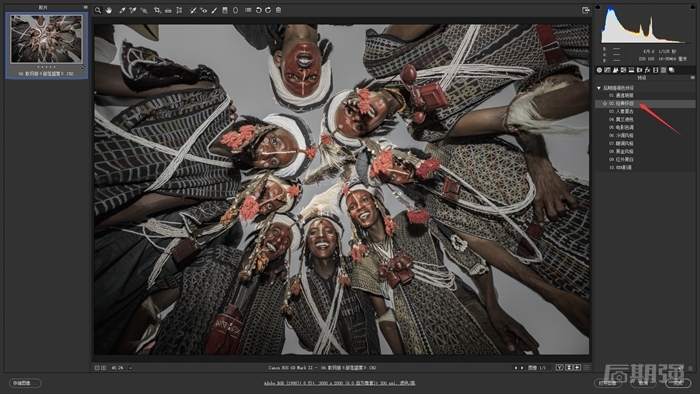Toggle full screen mode icon
This screenshot has width=700, height=394.
[x=586, y=10]
